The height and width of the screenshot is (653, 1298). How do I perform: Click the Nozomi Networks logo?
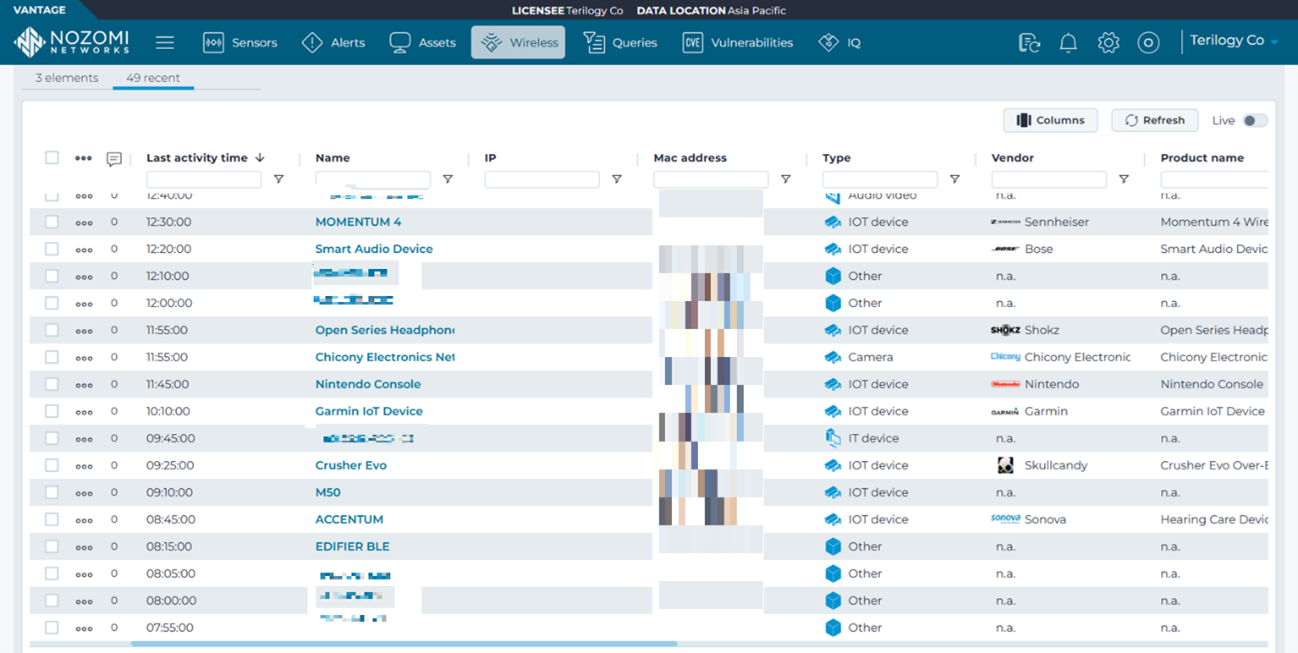[71, 42]
